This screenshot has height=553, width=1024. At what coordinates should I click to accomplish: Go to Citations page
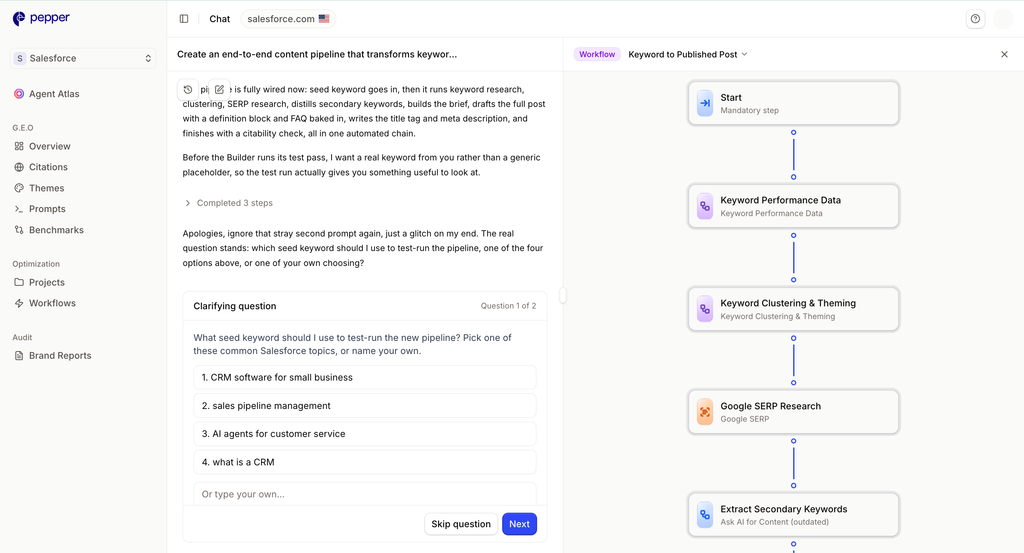click(x=48, y=167)
